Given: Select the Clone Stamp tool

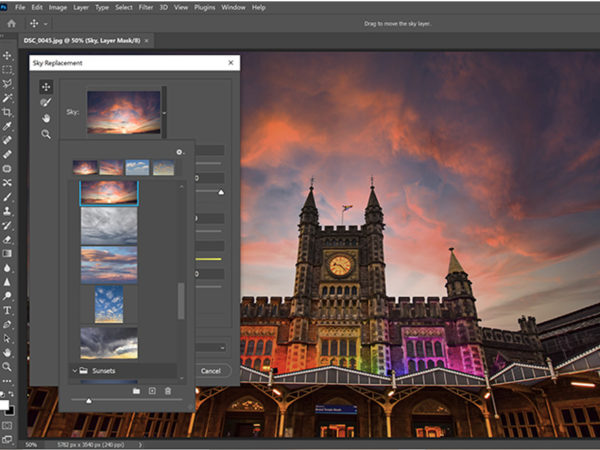Looking at the screenshot, I should (7, 211).
